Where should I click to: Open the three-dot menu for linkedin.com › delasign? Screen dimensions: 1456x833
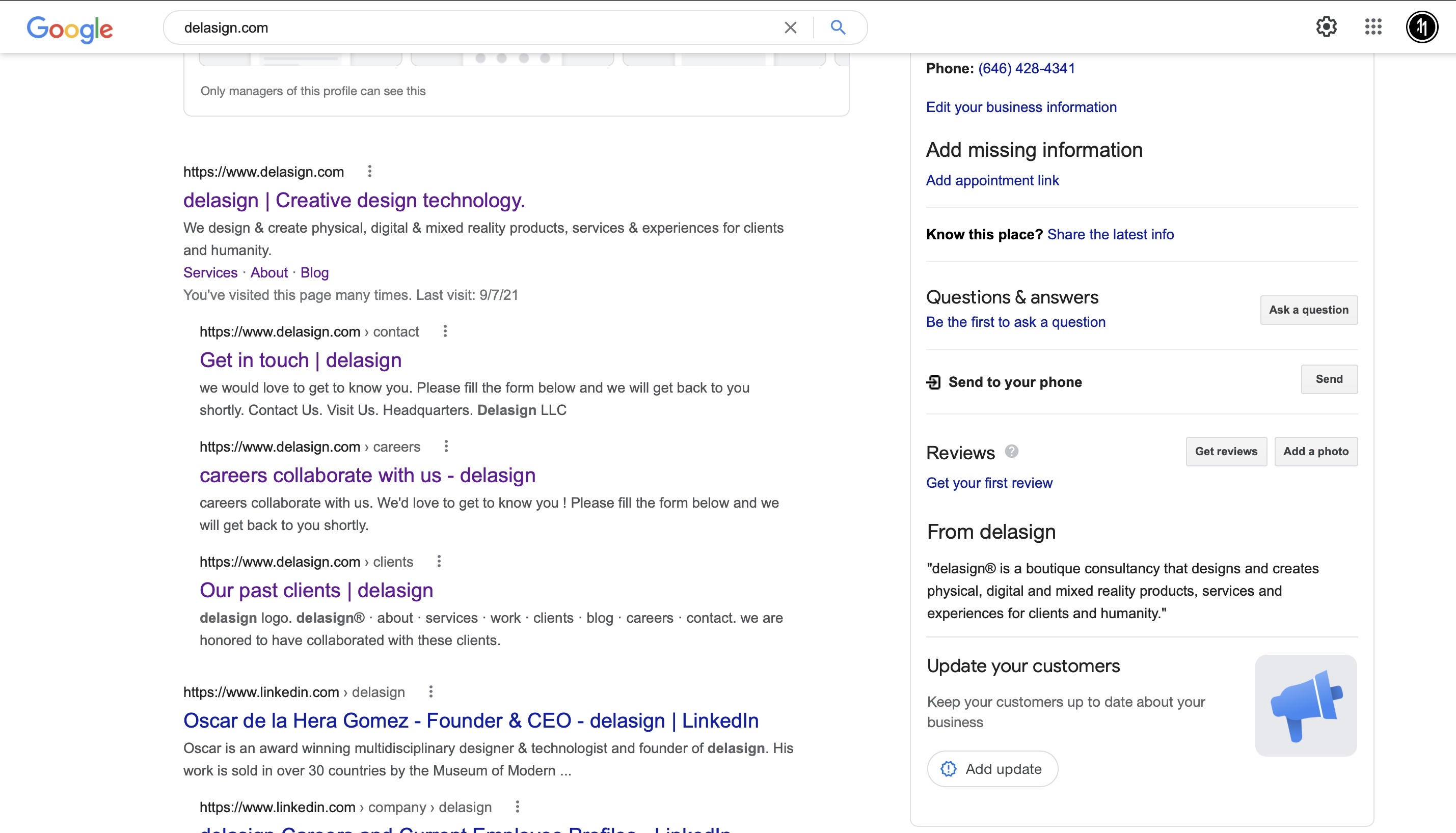click(x=431, y=691)
